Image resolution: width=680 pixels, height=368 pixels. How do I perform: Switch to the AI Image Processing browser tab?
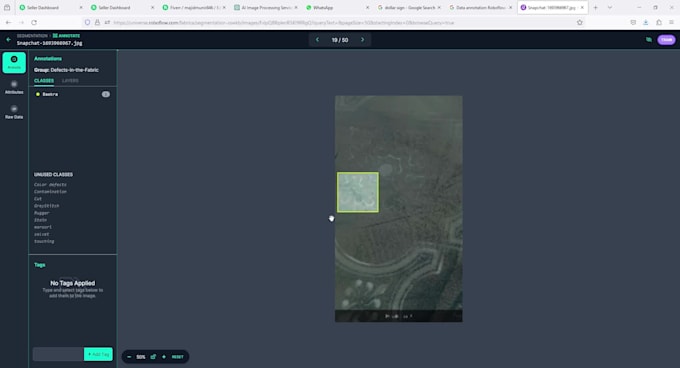coord(265,7)
